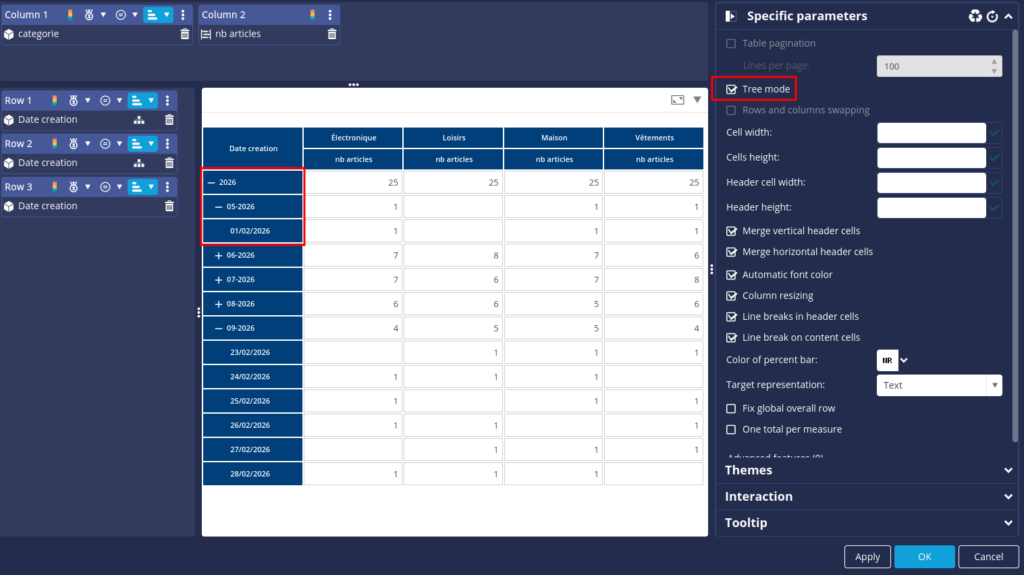Open the Target representation dropdown

pos(938,386)
